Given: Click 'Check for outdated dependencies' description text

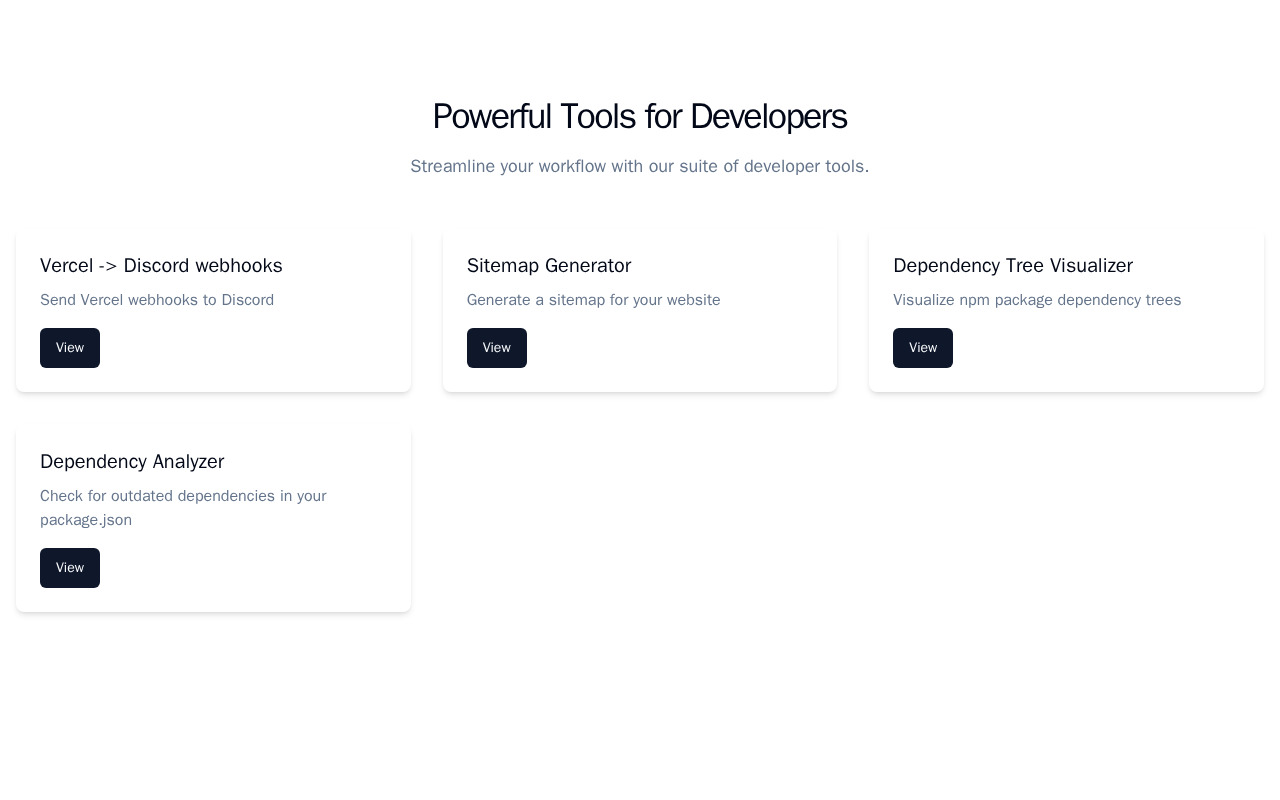Looking at the screenshot, I should click(183, 508).
